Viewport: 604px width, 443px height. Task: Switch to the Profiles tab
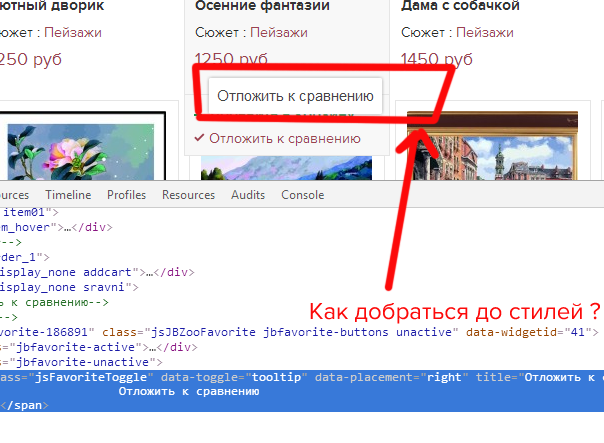pyautogui.click(x=126, y=195)
